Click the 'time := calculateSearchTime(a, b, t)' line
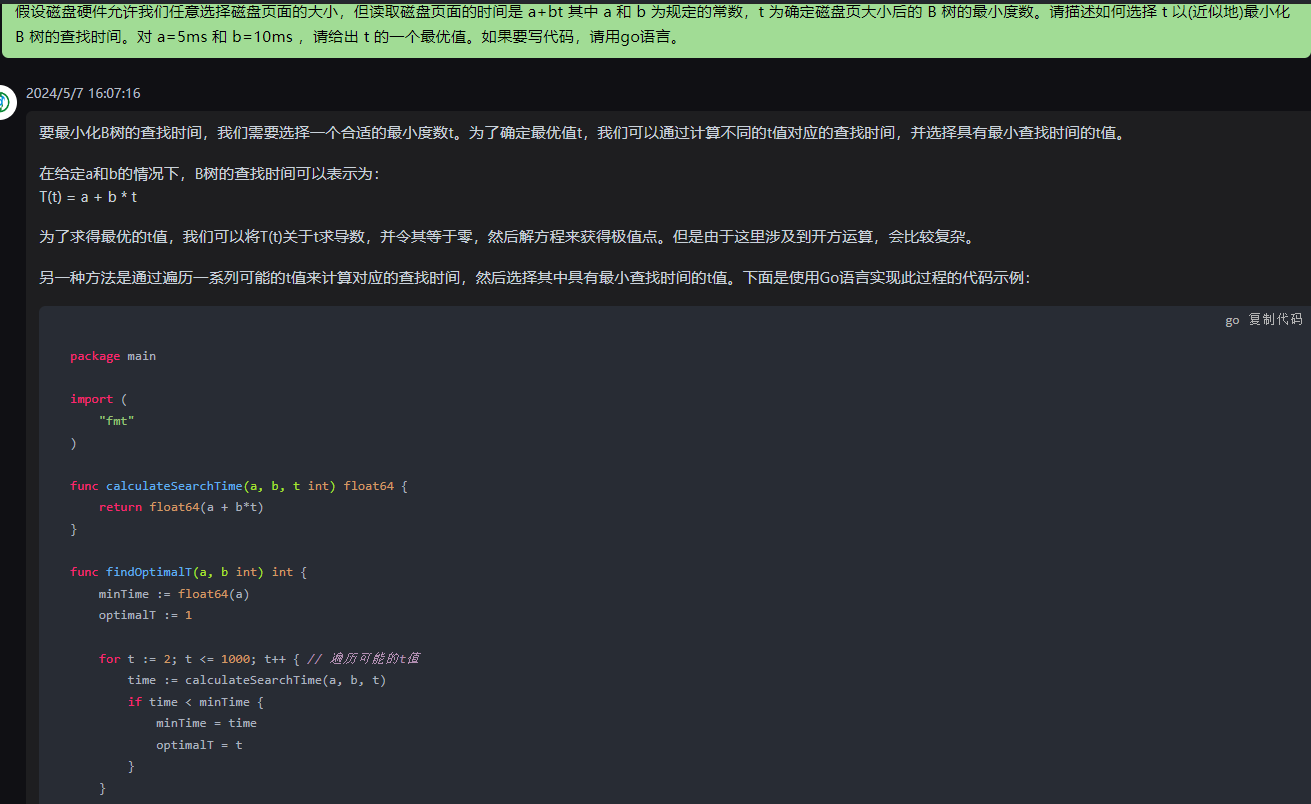The width and height of the screenshot is (1311, 804). click(257, 680)
